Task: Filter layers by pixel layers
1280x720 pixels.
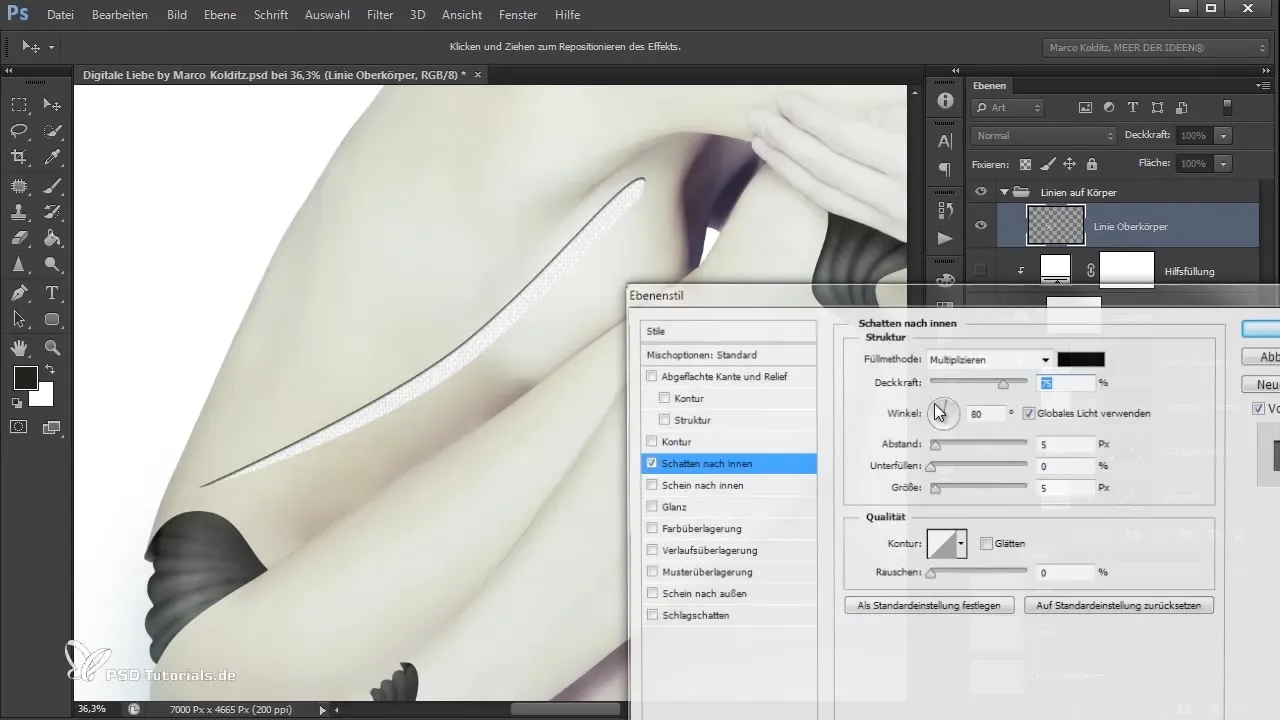Action: (x=1086, y=107)
